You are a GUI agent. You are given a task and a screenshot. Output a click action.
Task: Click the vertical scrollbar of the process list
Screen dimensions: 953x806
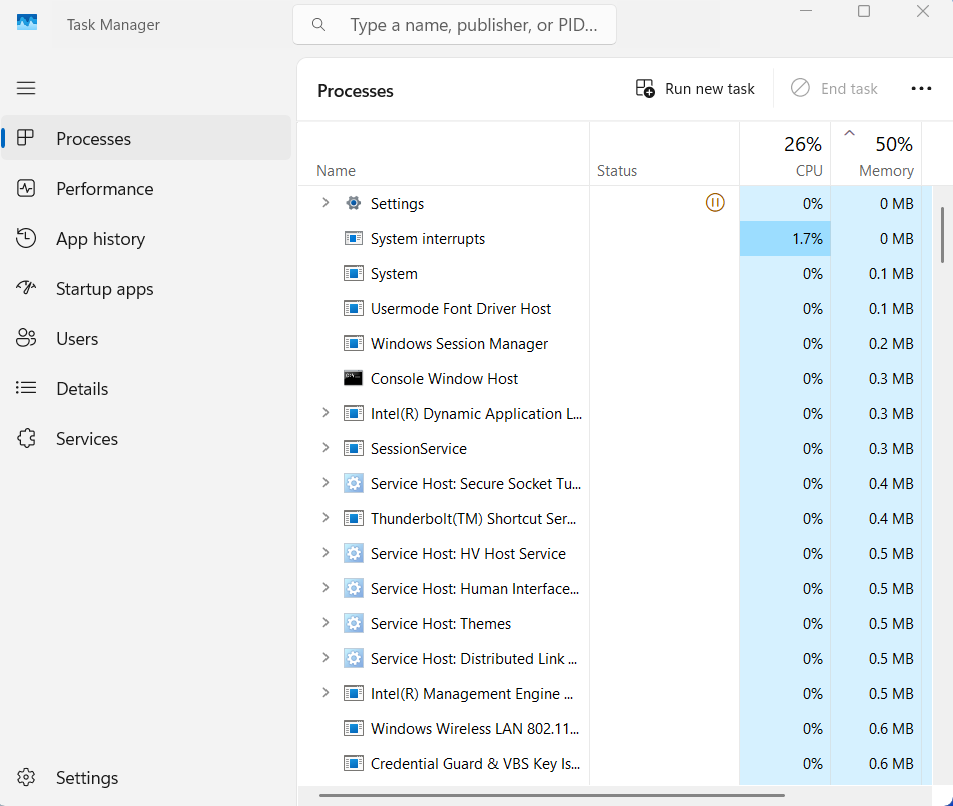coord(942,235)
